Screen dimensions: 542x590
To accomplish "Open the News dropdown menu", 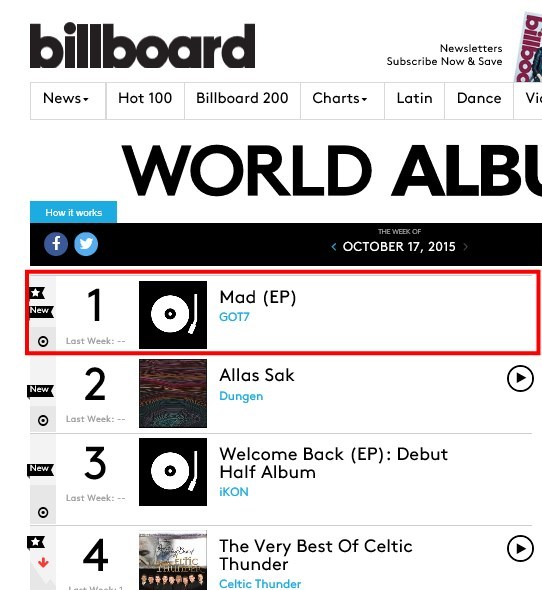I will tap(68, 100).
